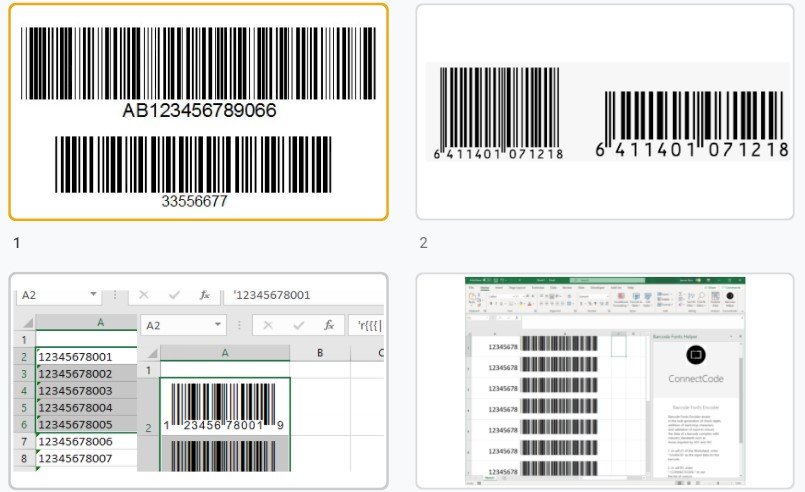
Task: Click the back fx icon beside '12345678001
Action: coord(204,295)
